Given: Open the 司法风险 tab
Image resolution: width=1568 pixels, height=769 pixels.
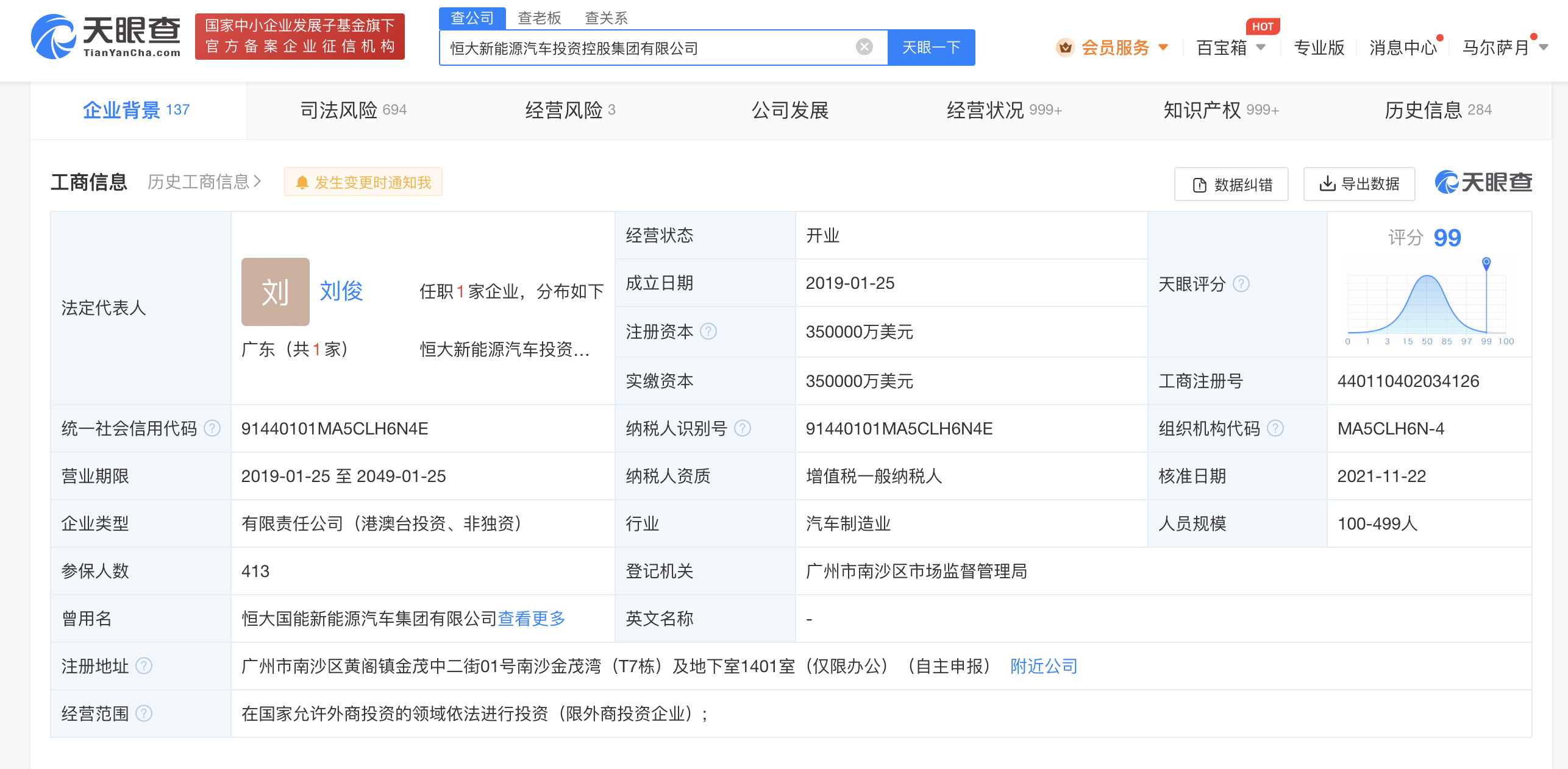Looking at the screenshot, I should click(353, 110).
